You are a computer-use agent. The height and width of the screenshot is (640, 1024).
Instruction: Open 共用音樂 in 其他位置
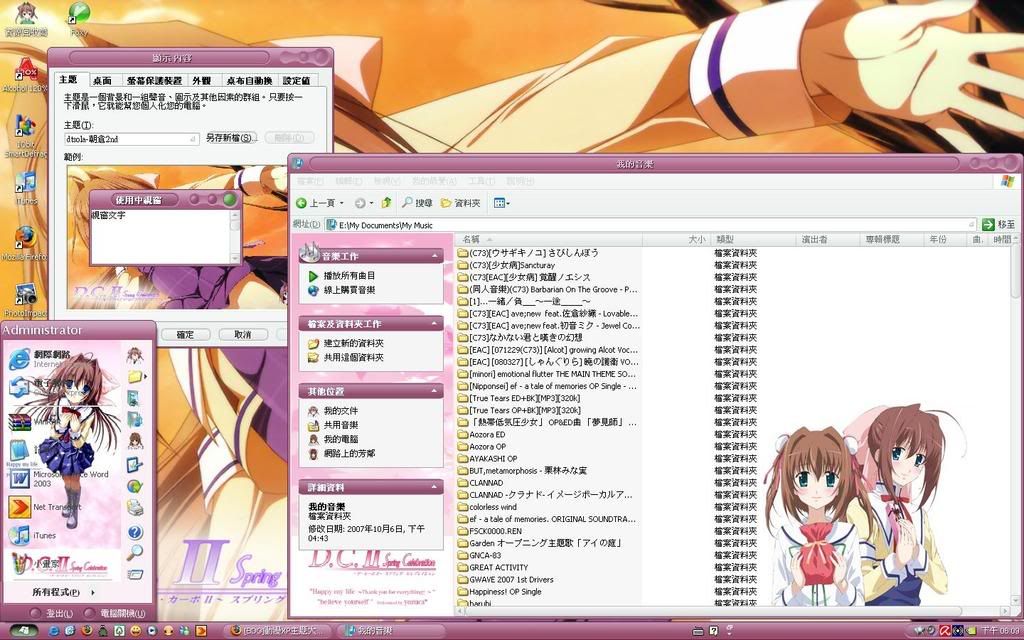click(x=340, y=425)
